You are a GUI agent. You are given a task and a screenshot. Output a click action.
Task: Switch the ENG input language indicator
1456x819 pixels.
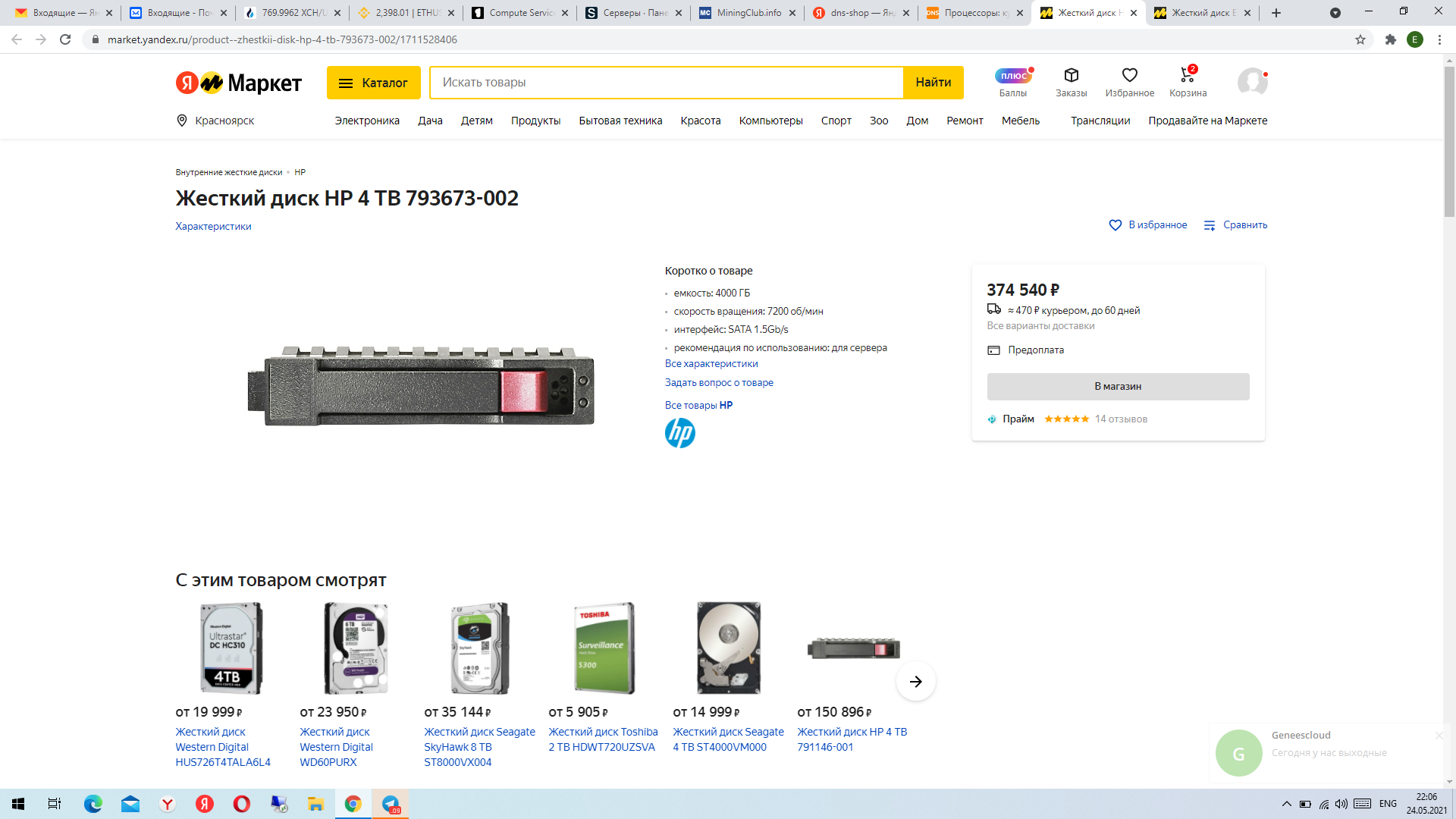click(1388, 804)
